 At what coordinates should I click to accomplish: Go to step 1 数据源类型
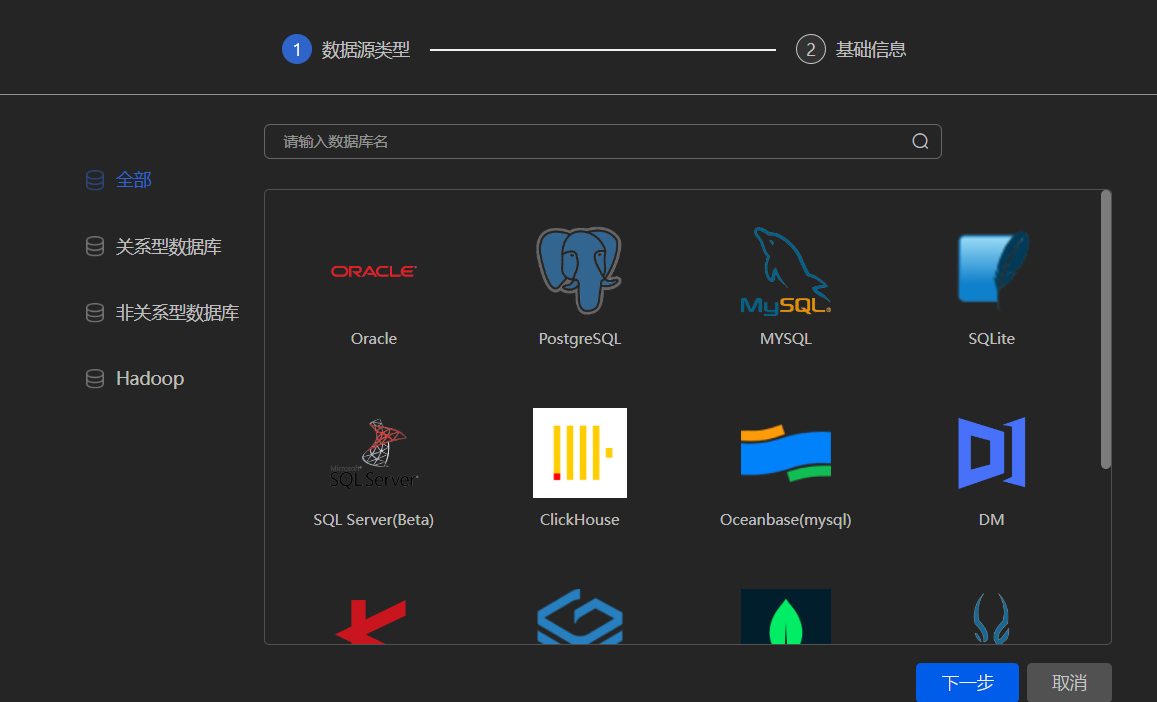(x=346, y=49)
